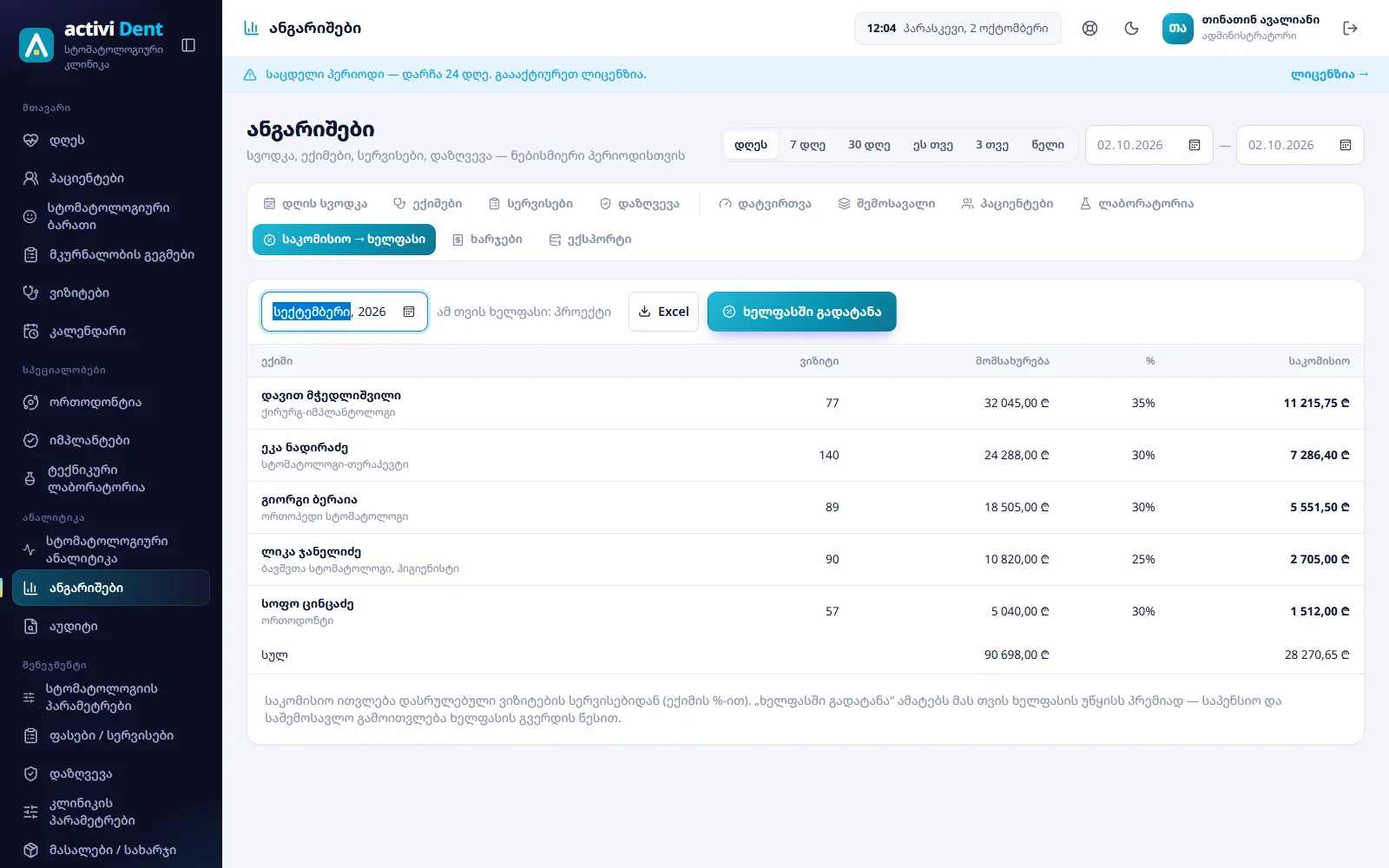1389x868 pixels.
Task: Collapse the sidebar panel icon
Action: 188,45
